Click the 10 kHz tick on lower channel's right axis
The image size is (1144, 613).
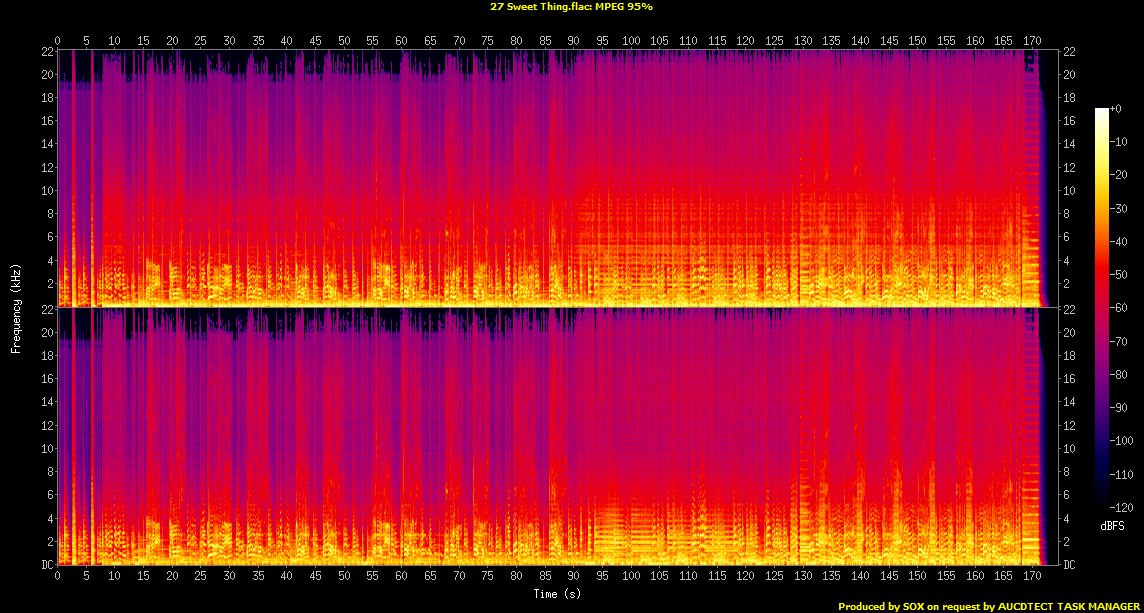click(x=1069, y=448)
